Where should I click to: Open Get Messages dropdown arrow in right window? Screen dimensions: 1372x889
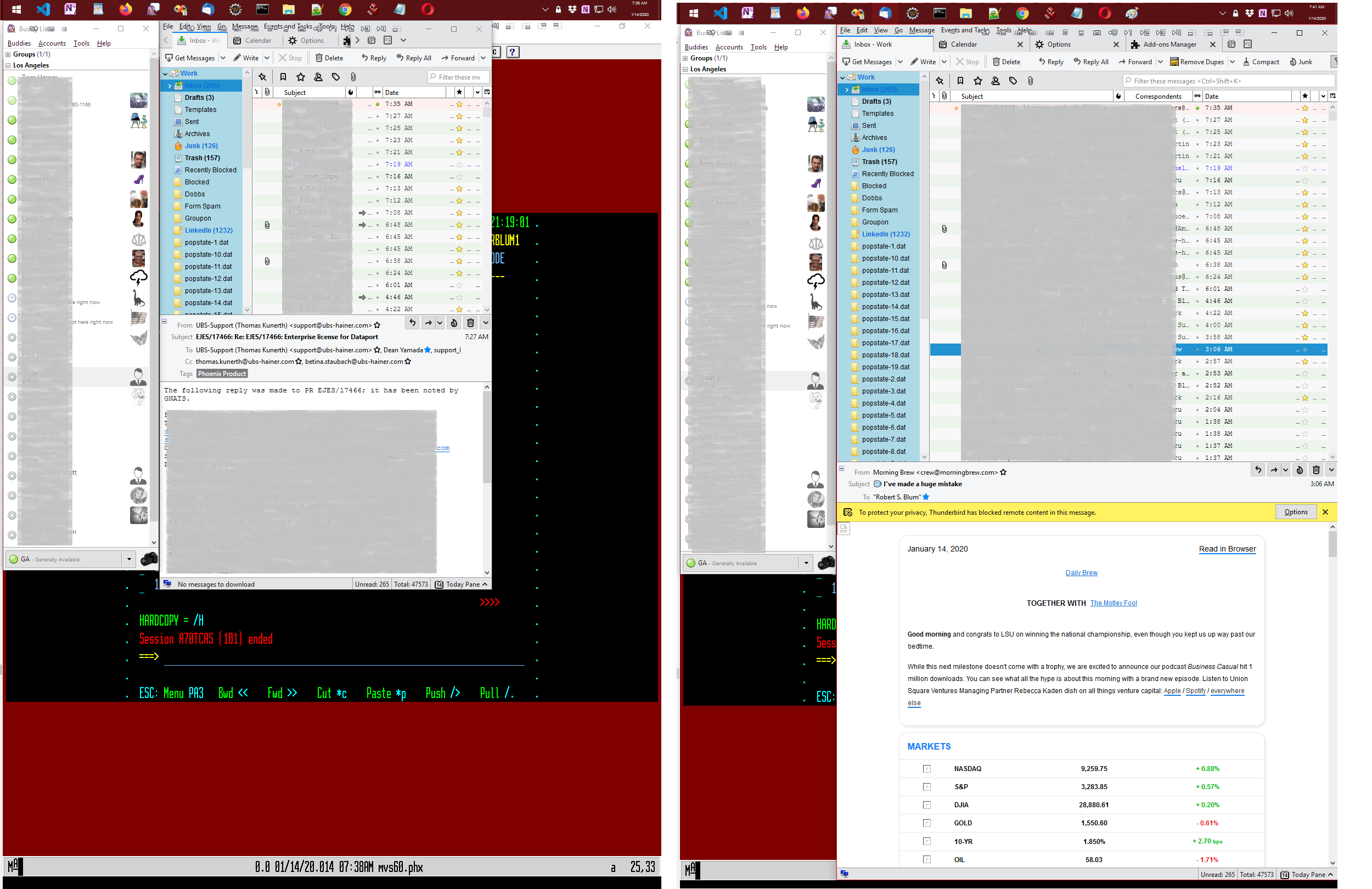[x=900, y=61]
